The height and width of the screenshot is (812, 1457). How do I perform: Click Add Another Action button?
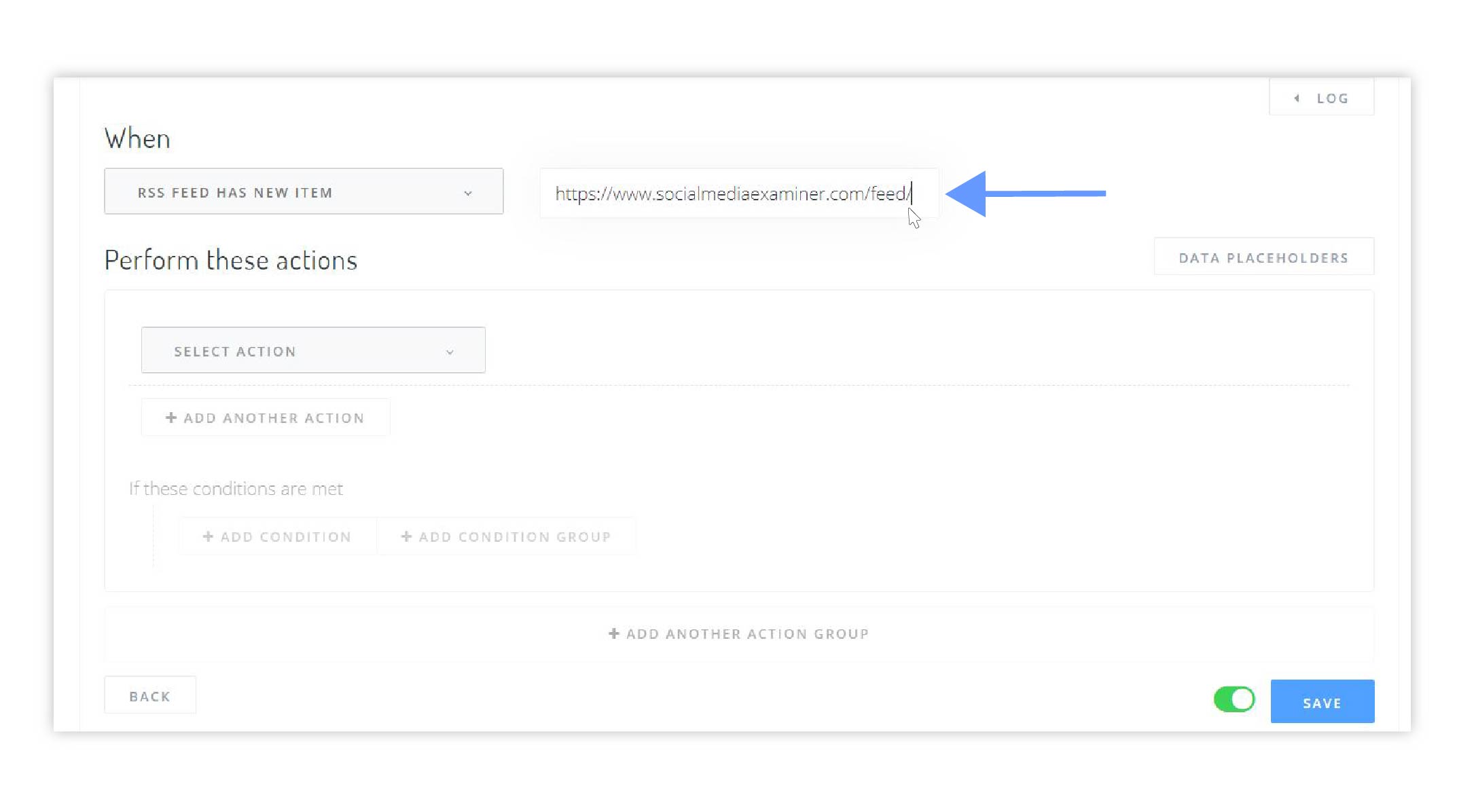266,418
